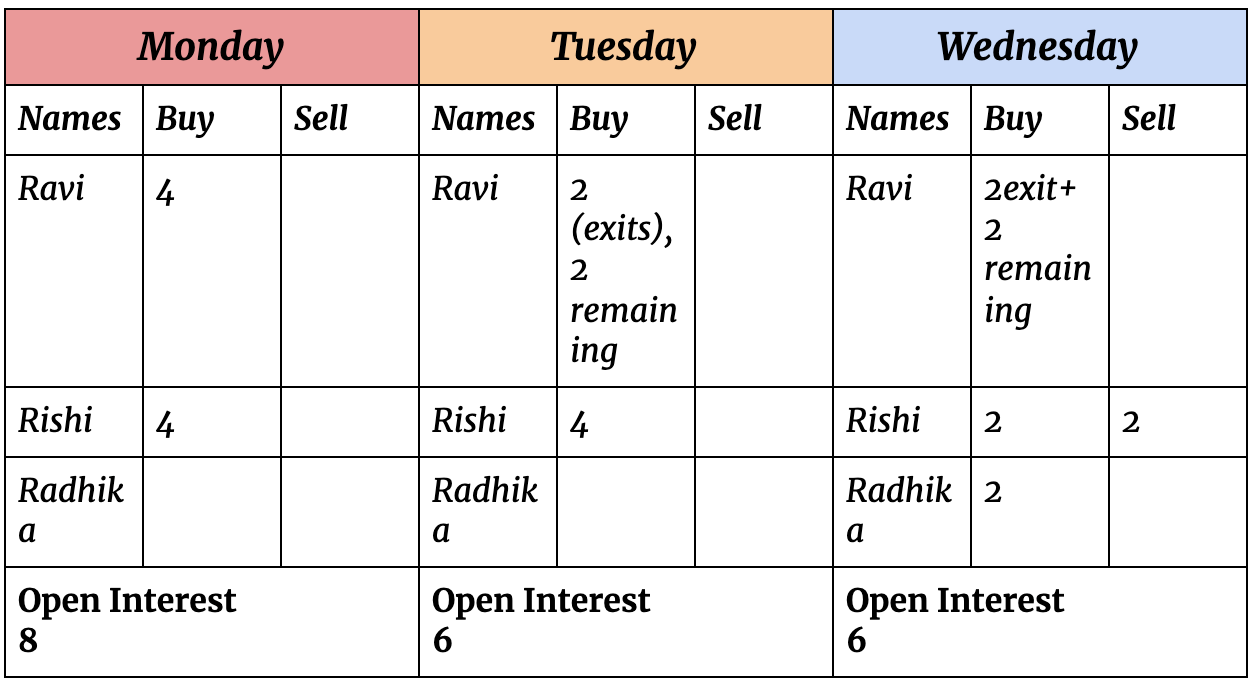Select the Buy column header under Monday
This screenshot has width=1254, height=686.
pos(211,120)
